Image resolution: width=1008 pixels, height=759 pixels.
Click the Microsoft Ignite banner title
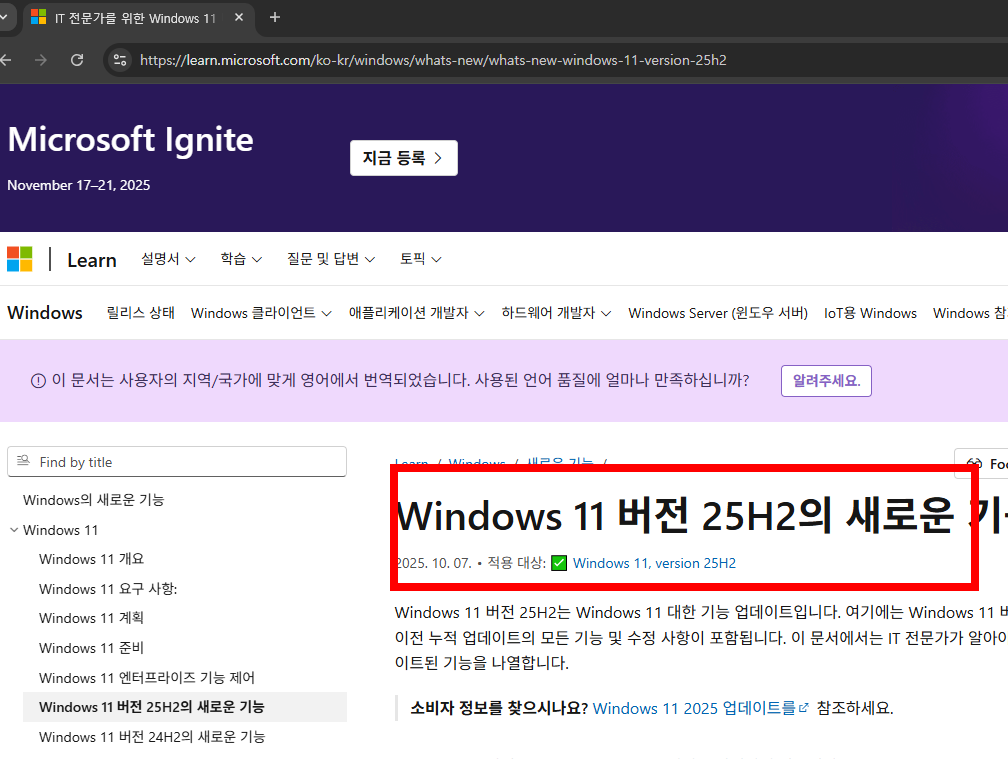130,140
